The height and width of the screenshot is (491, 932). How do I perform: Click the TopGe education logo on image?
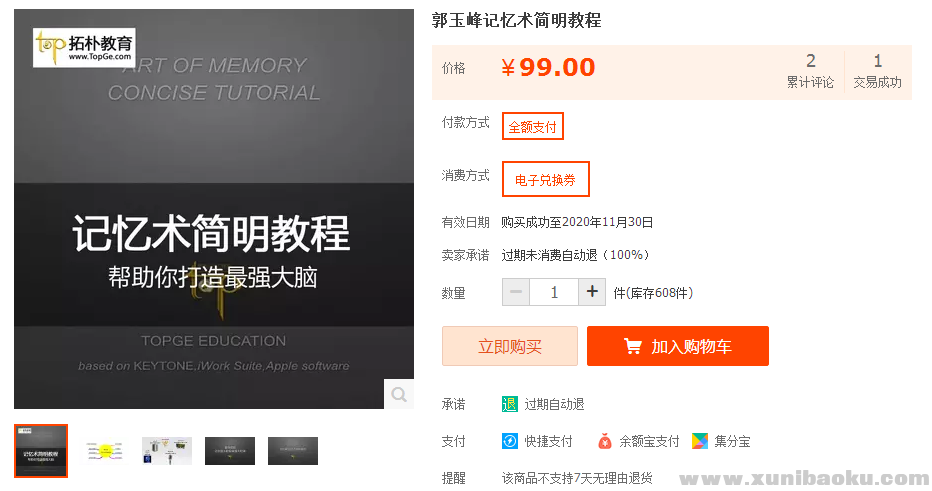pyautogui.click(x=84, y=46)
